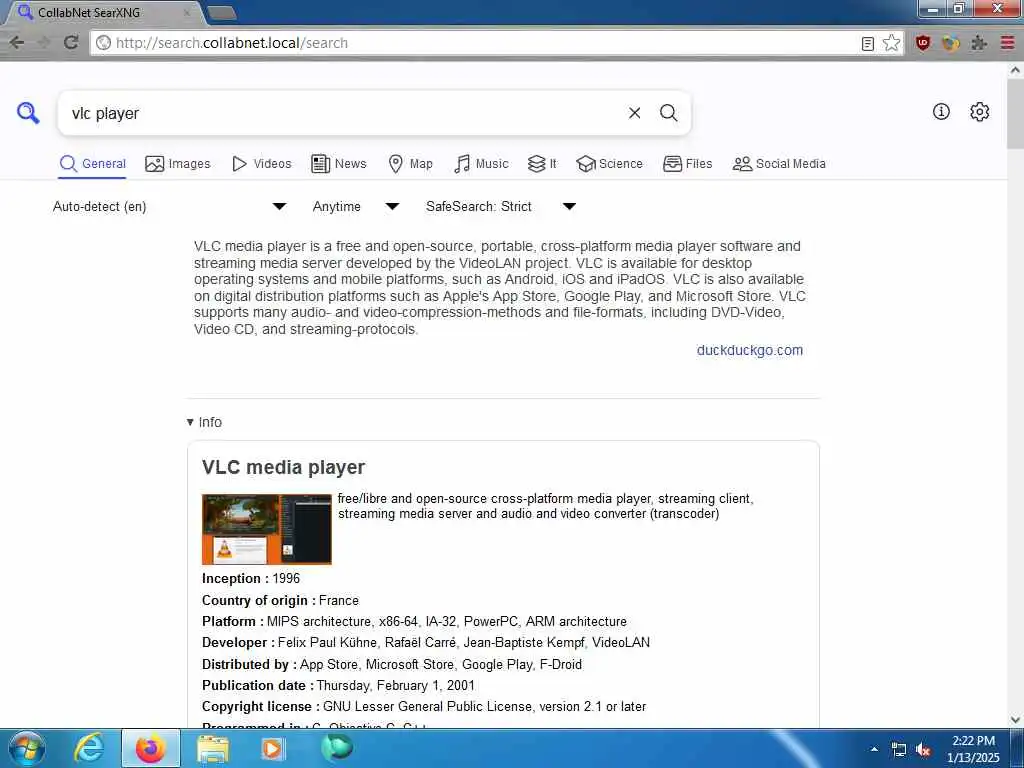Reload the page
1024x768 pixels.
(x=71, y=43)
